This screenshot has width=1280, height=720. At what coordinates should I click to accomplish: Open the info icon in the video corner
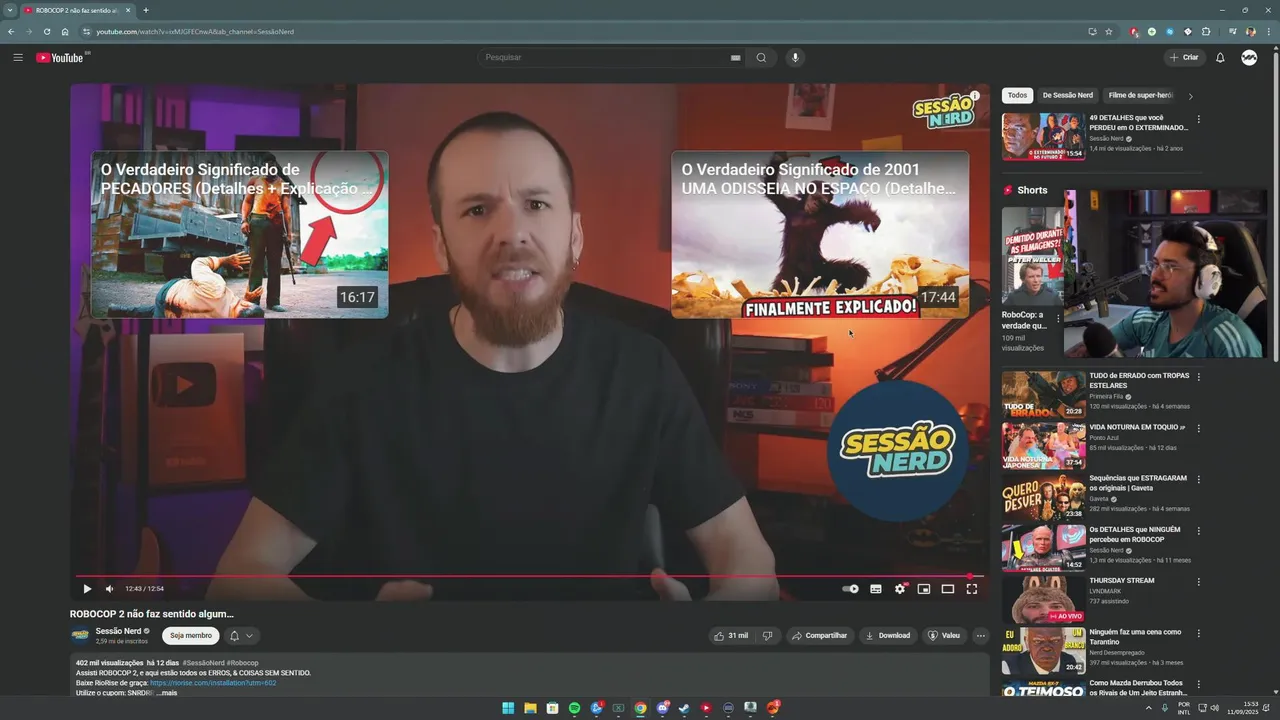[x=975, y=96]
